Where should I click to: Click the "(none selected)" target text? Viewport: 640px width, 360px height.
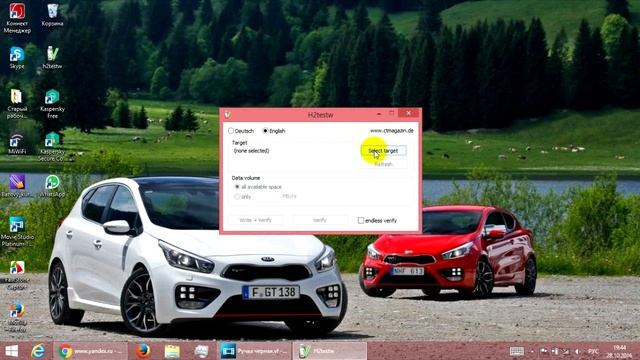(x=251, y=151)
